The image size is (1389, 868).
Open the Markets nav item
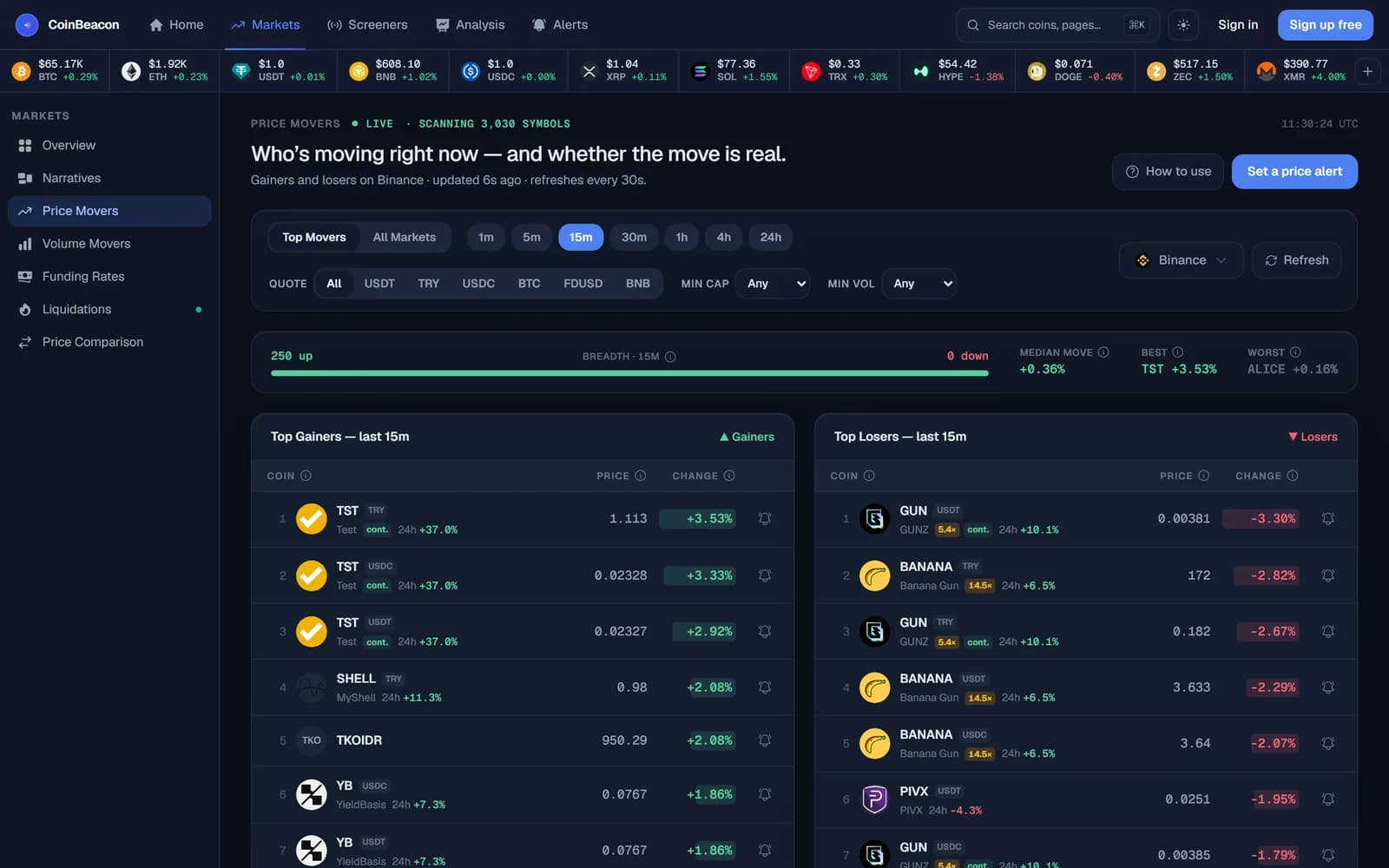click(266, 25)
